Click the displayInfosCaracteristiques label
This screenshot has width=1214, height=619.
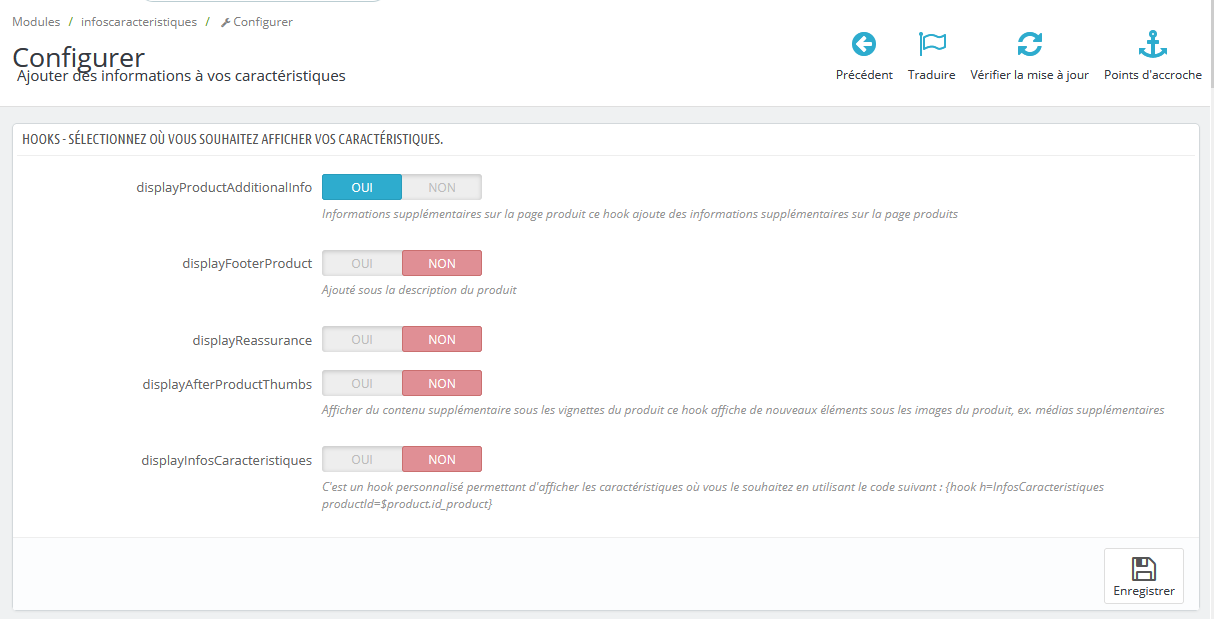tap(226, 460)
